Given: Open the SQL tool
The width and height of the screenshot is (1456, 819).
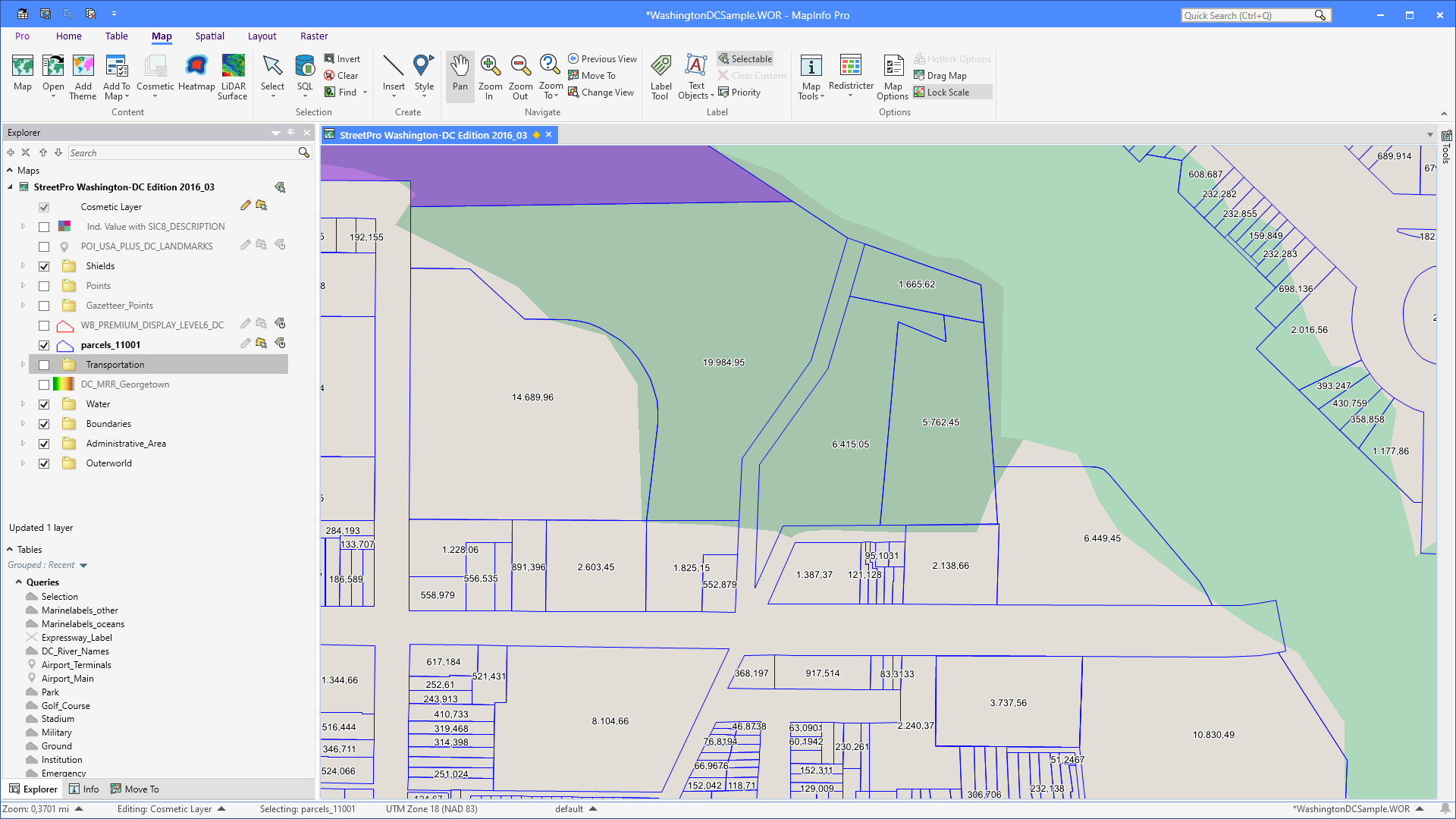Looking at the screenshot, I should coord(304,76).
